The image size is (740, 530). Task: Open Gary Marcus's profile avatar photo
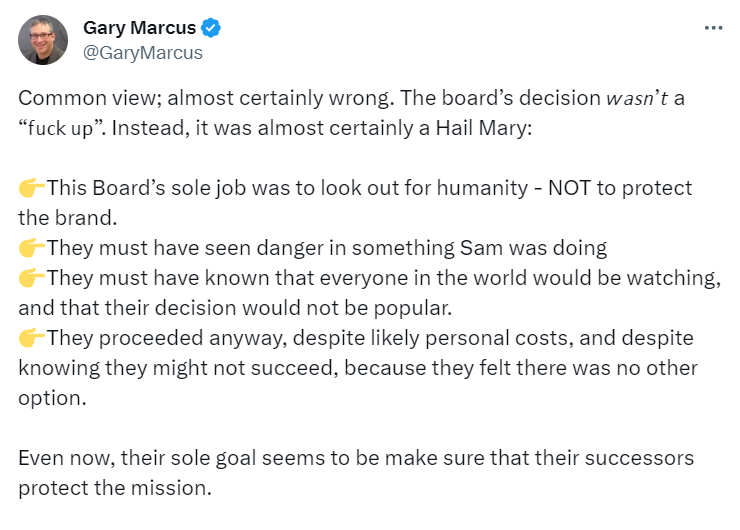43,40
